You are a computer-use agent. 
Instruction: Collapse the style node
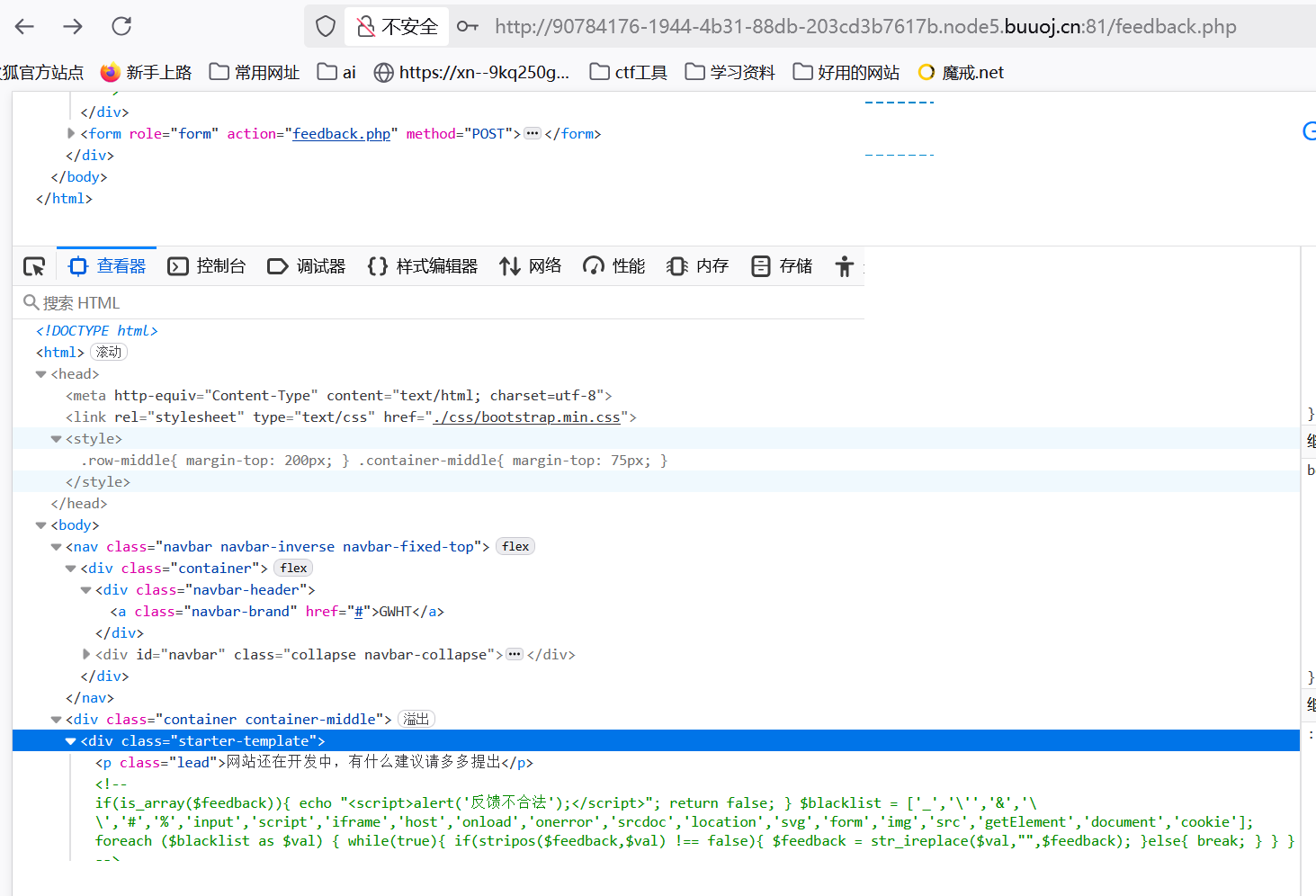(56, 439)
